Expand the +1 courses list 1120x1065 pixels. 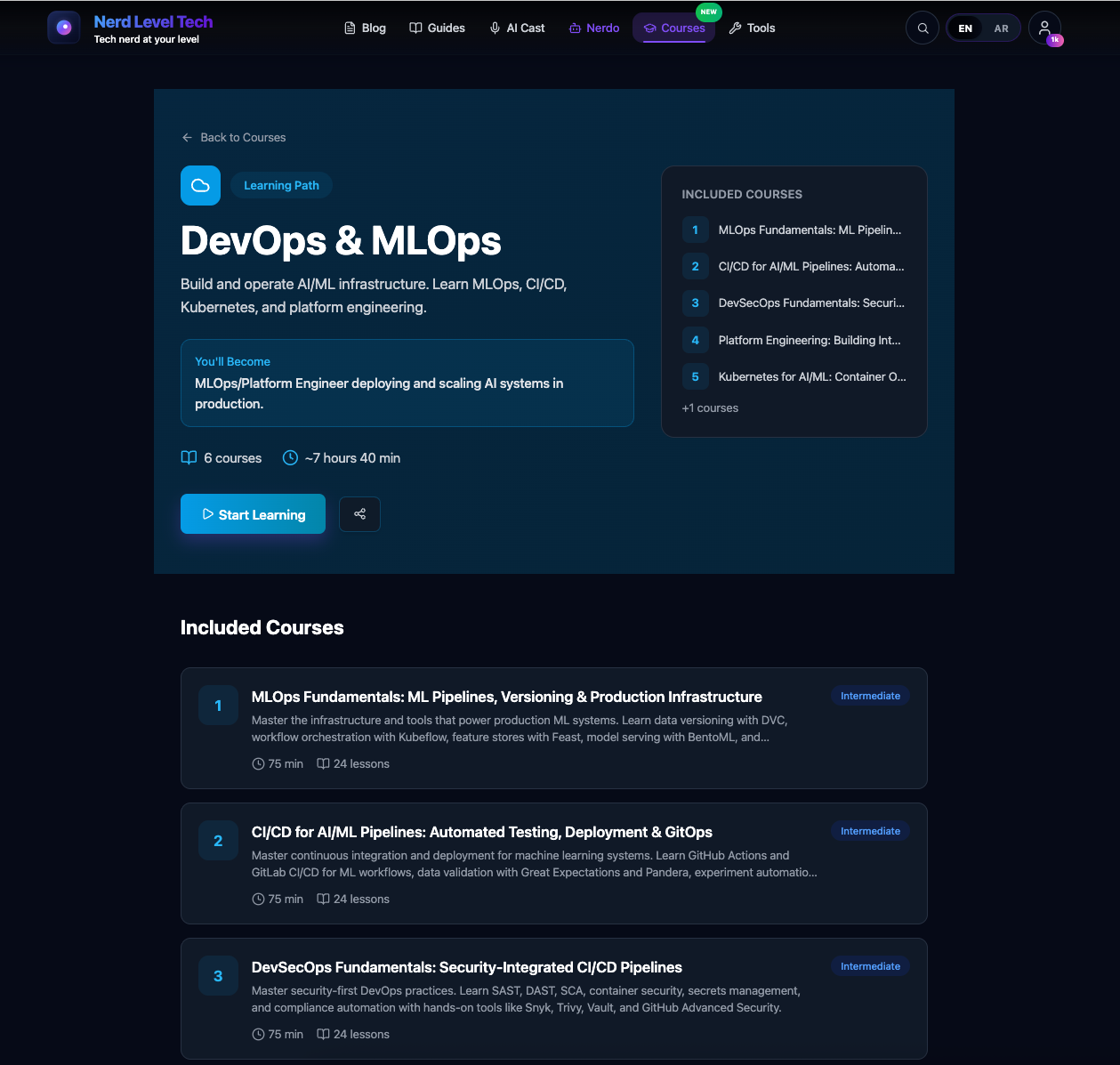(710, 407)
